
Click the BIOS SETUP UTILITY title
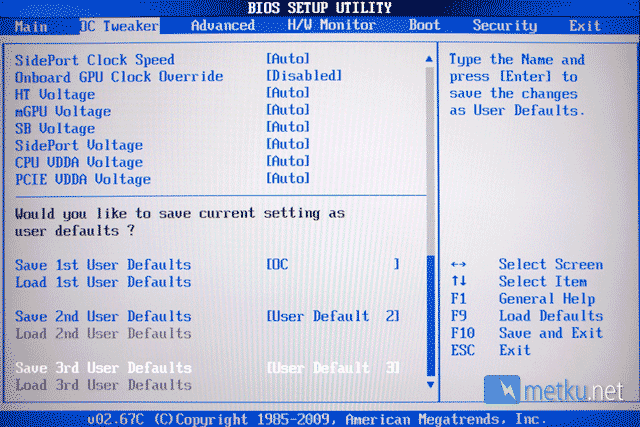(x=320, y=8)
